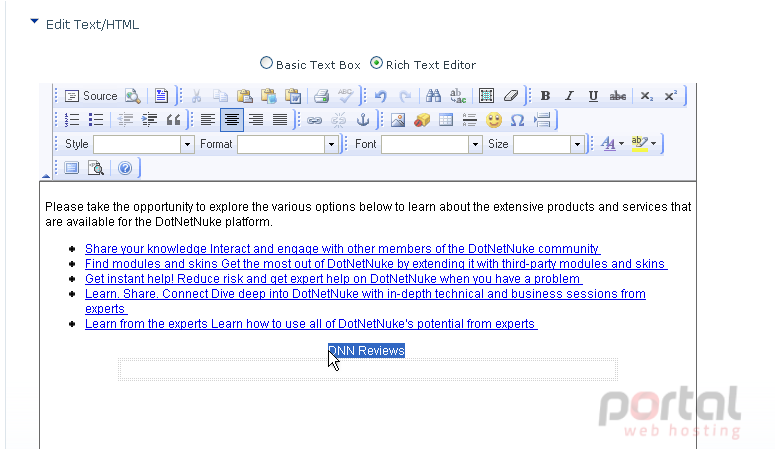Align text right
This screenshot has height=450, width=776.
click(256, 120)
